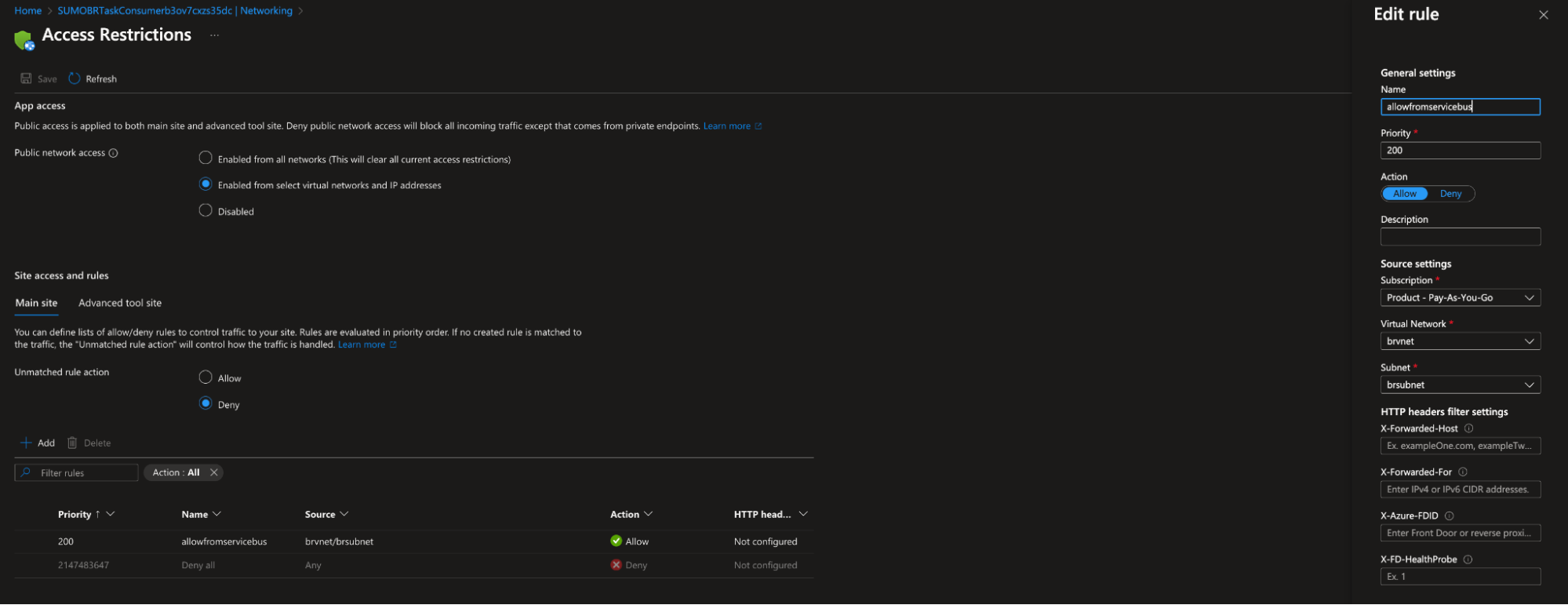Select Enabled from all networks option

(206, 159)
